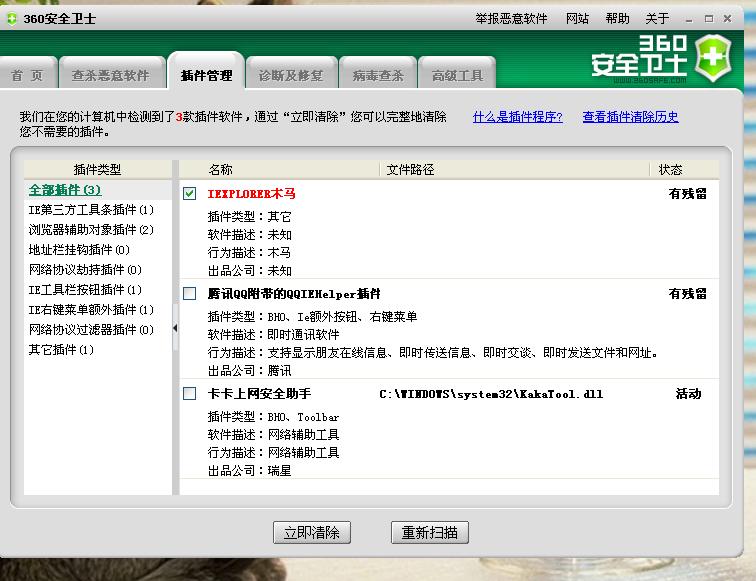The width and height of the screenshot is (756, 581).
Task: Click the green shield logo at top right
Action: point(713,58)
